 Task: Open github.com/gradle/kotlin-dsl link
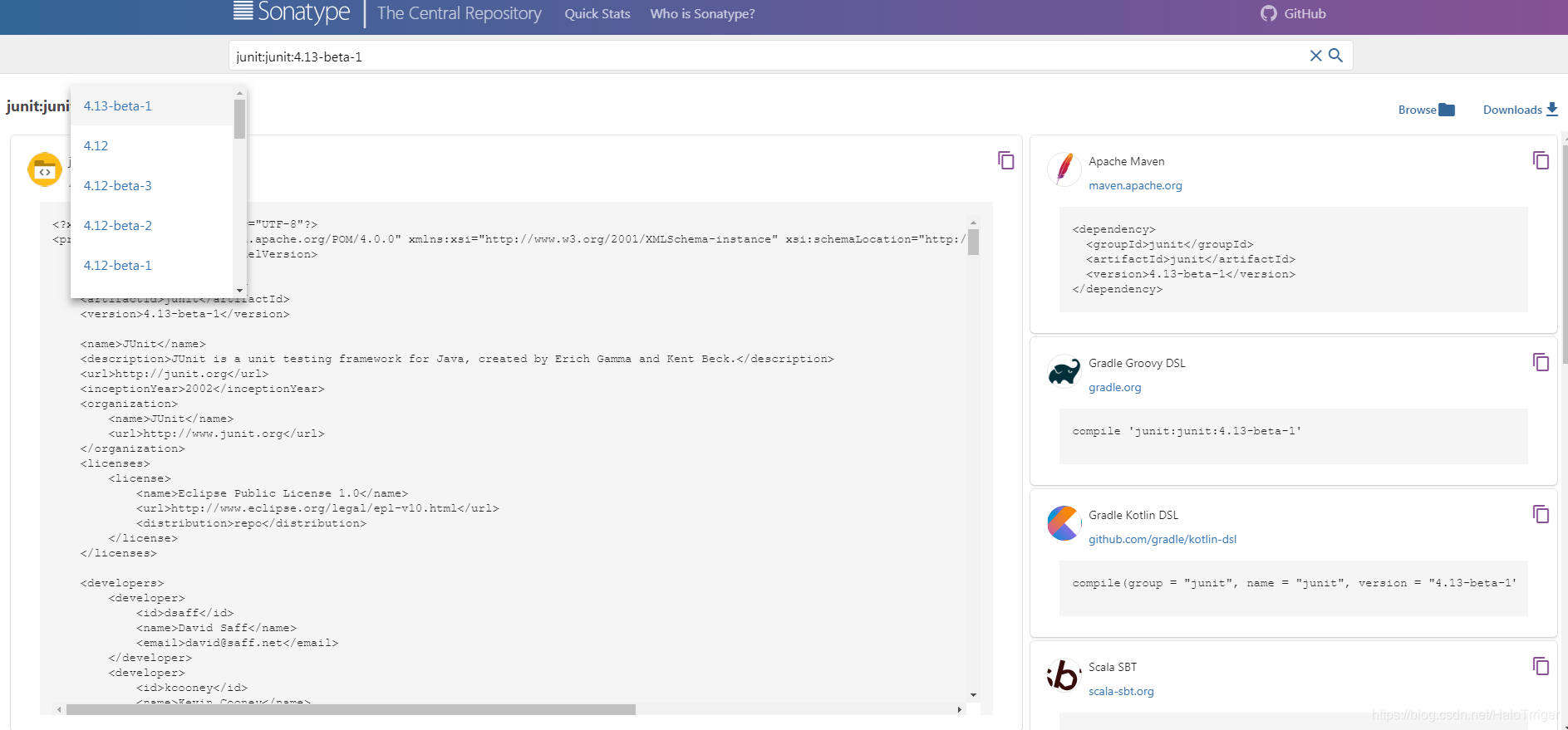click(x=1162, y=540)
